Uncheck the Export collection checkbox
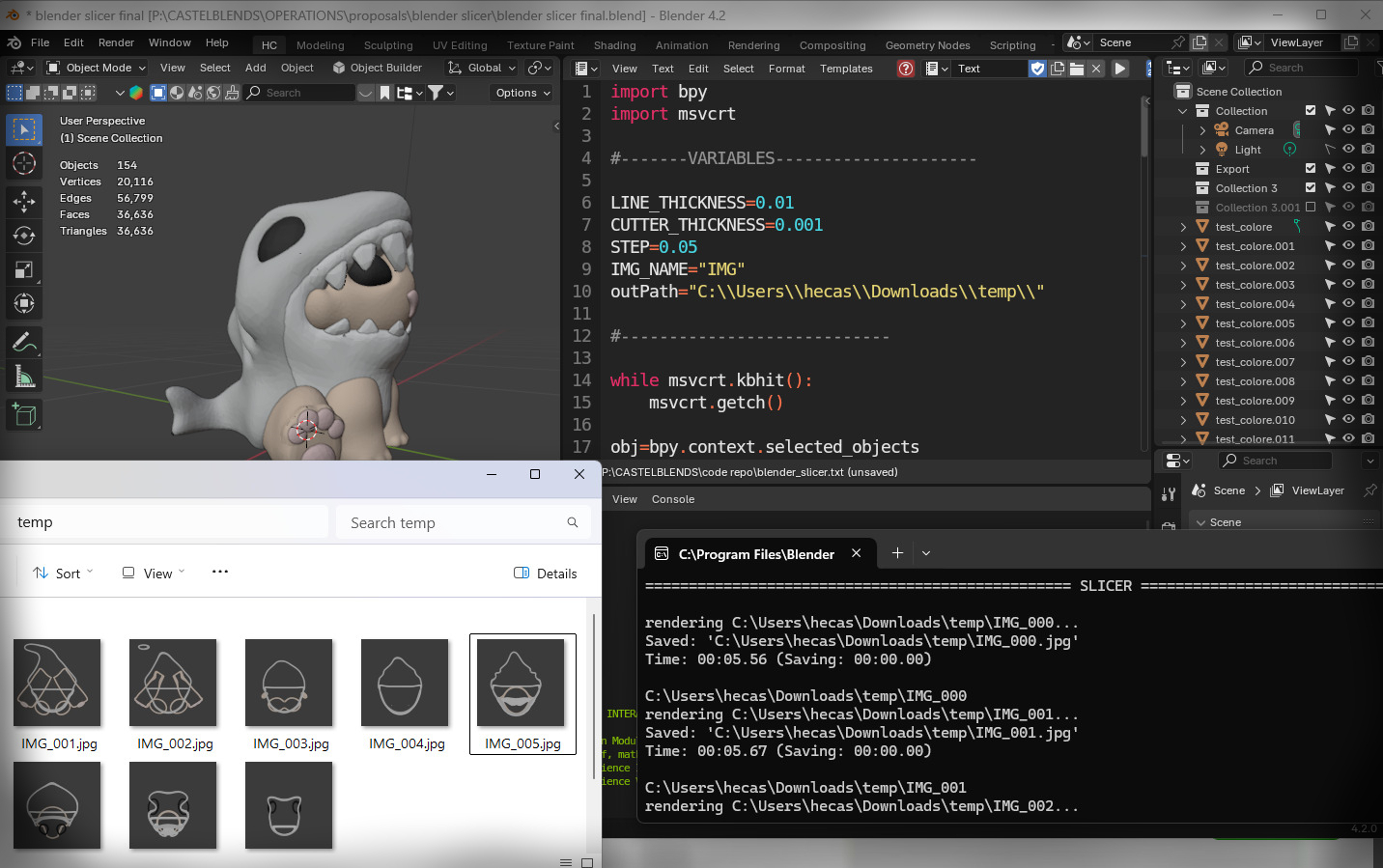Viewport: 1383px width, 868px height. tap(1311, 169)
